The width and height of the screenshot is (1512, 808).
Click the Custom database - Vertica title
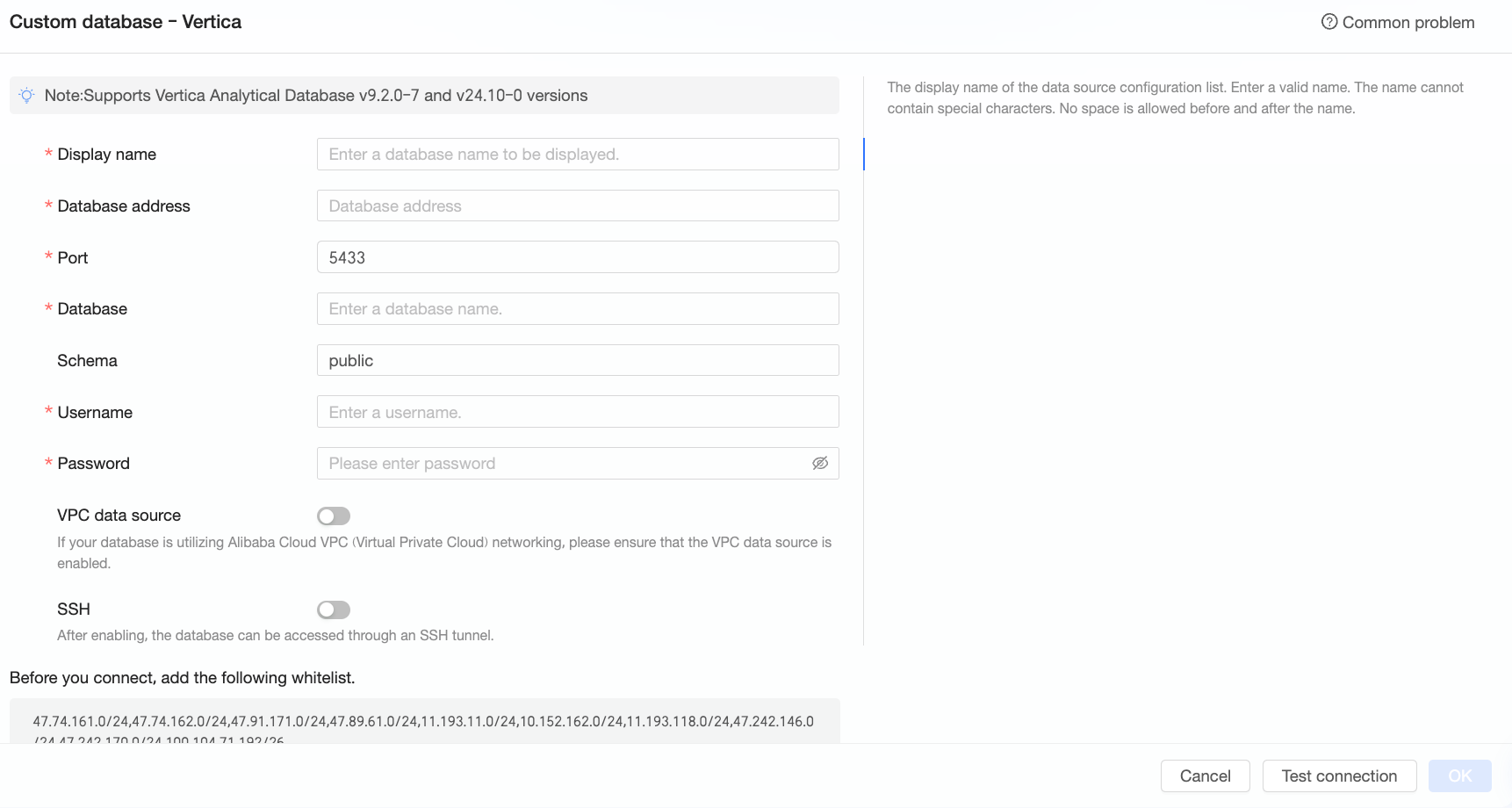click(x=126, y=22)
